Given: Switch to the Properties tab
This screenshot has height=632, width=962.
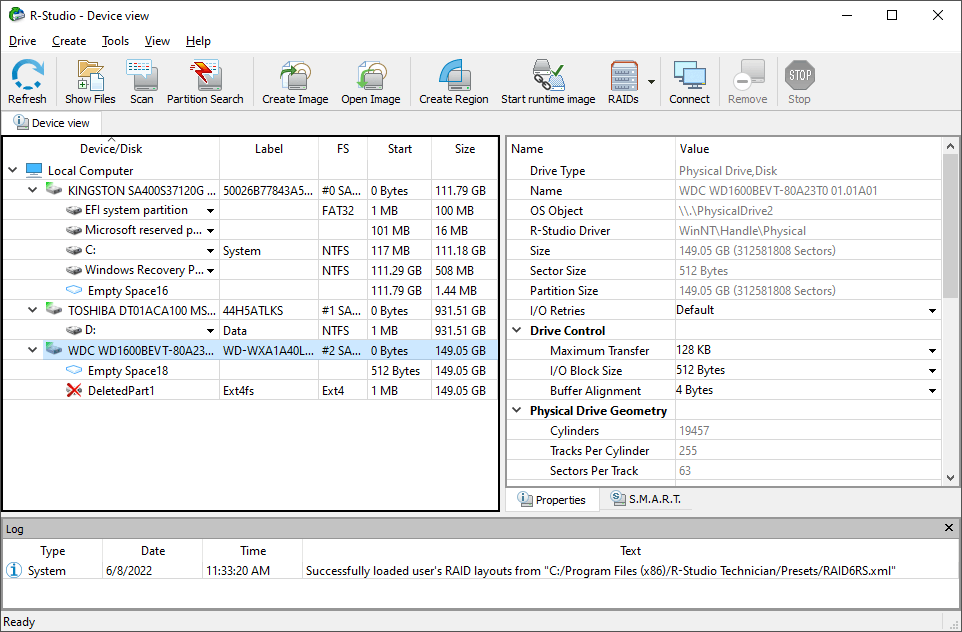Looking at the screenshot, I should pos(552,499).
